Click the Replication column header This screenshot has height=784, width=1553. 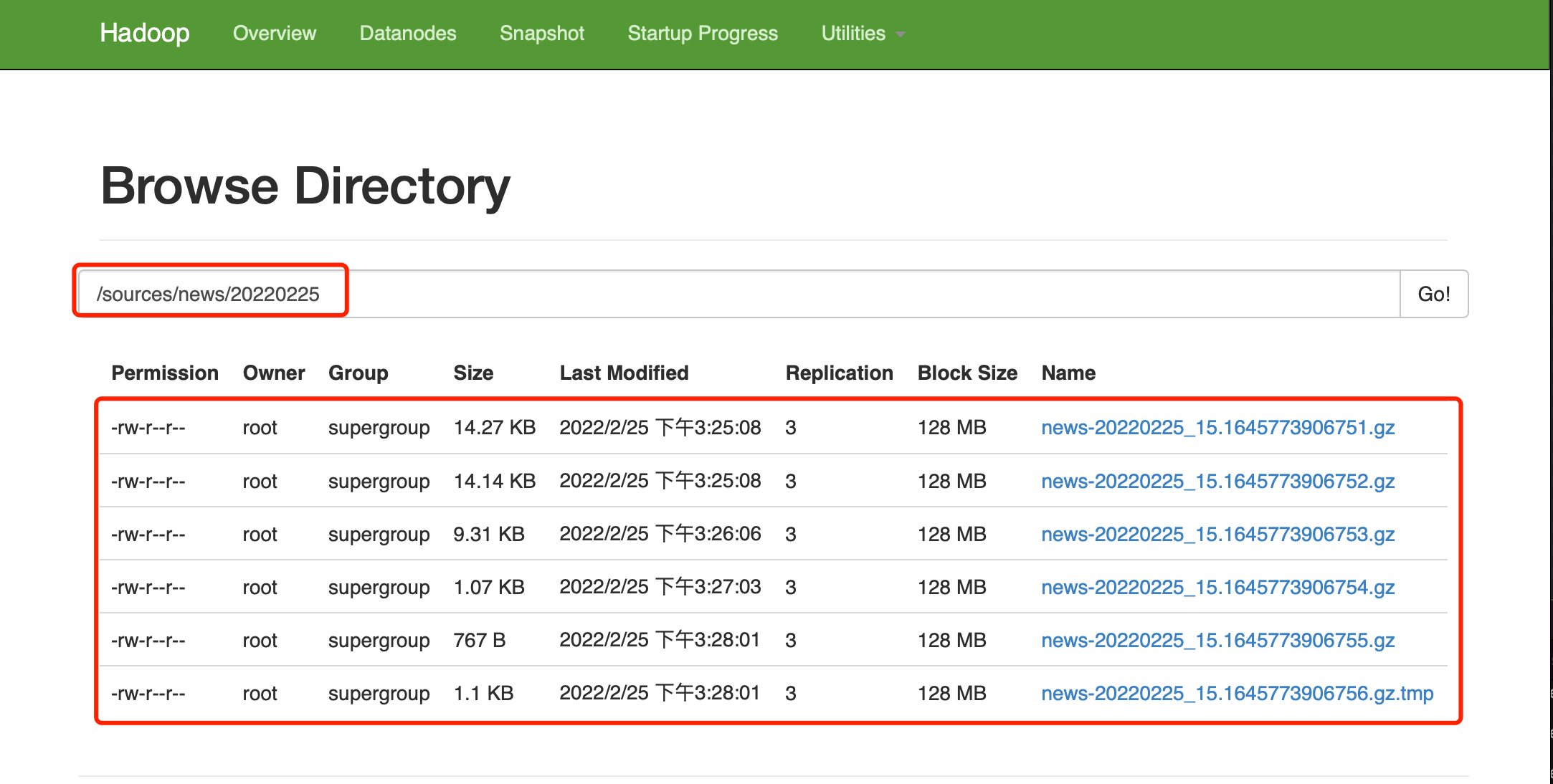click(x=840, y=373)
